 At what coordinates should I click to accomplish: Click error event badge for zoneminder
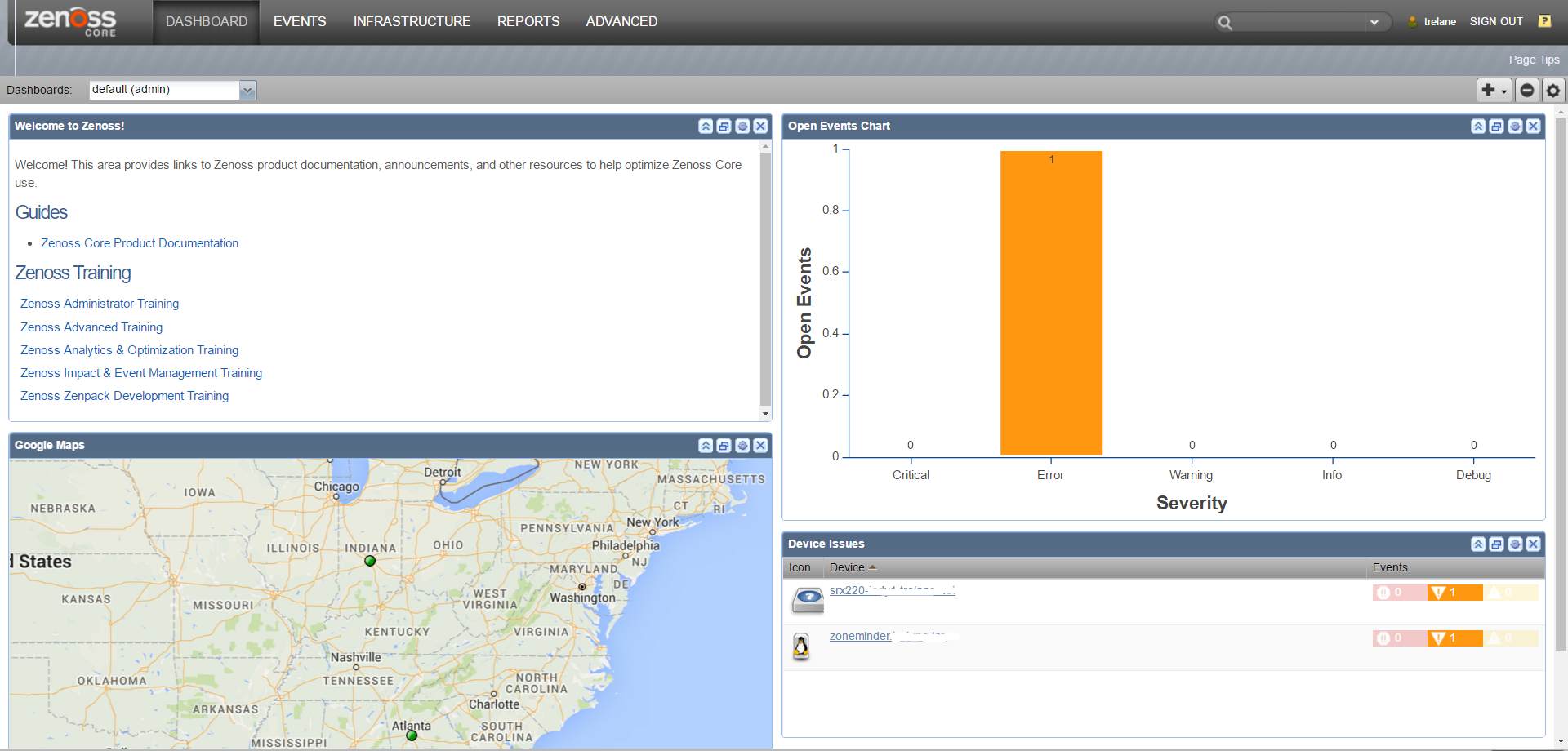(x=1454, y=638)
